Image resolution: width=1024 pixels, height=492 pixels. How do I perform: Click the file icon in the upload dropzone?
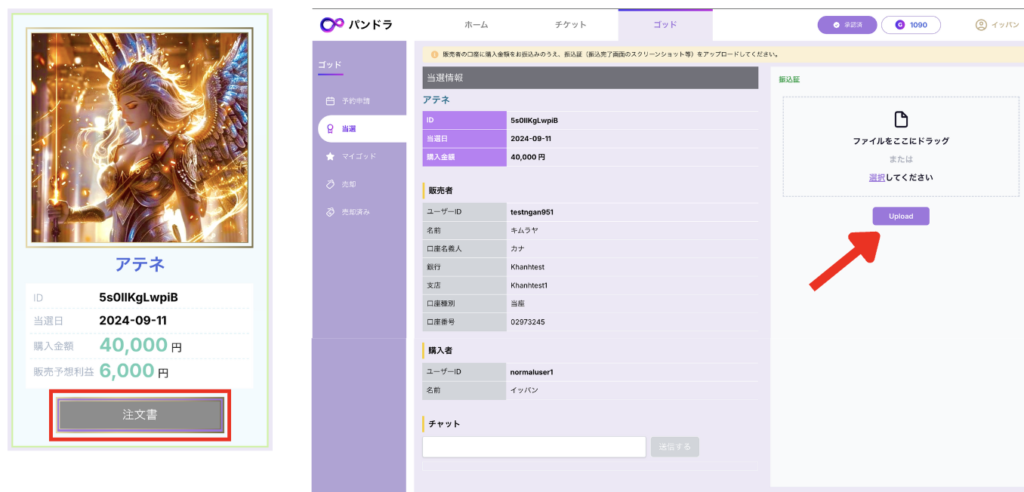900,120
